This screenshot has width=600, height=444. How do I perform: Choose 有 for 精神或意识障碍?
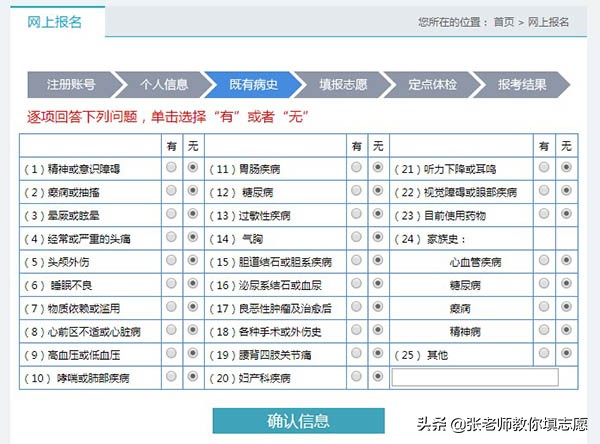pyautogui.click(x=171, y=167)
